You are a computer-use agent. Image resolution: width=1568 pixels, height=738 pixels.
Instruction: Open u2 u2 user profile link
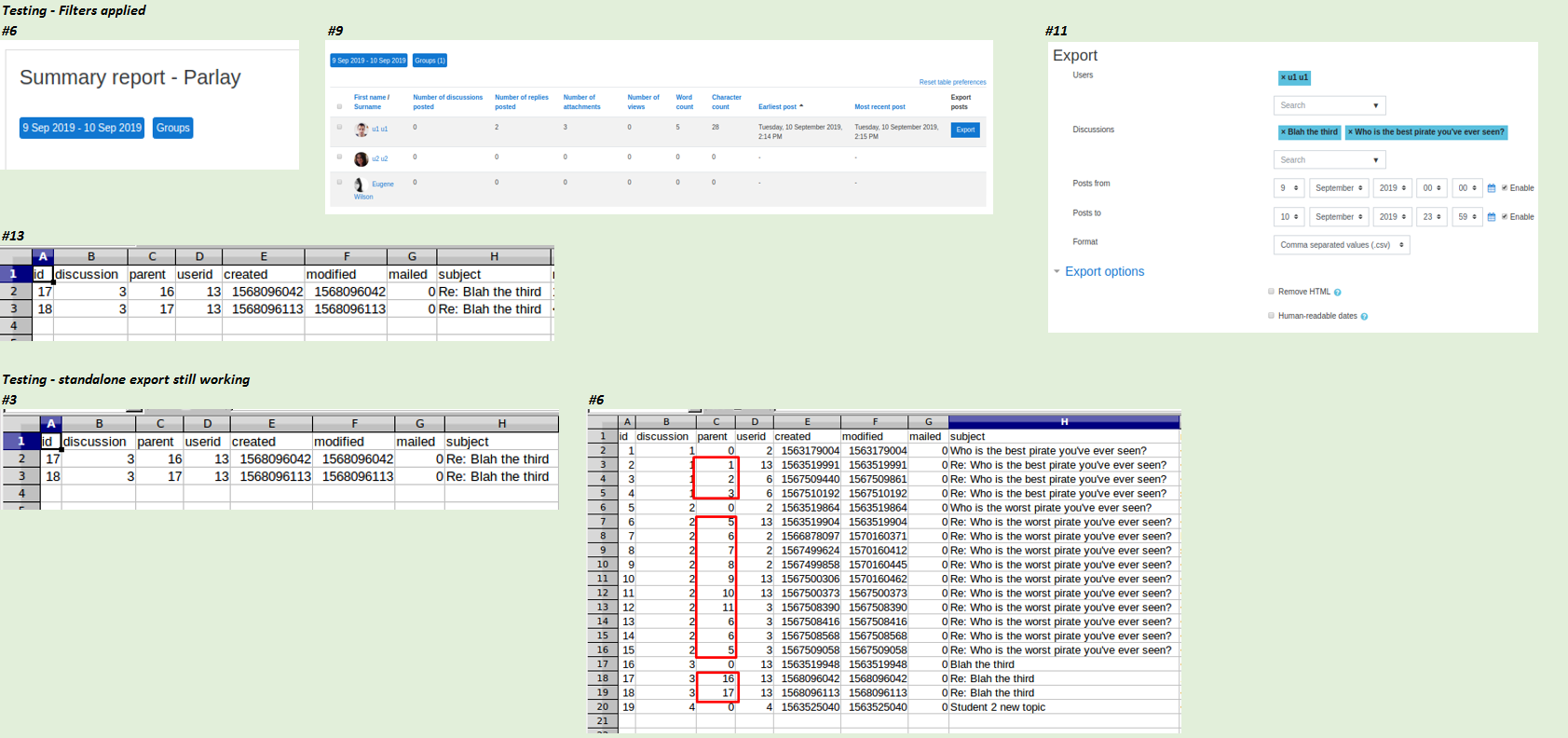tap(380, 159)
